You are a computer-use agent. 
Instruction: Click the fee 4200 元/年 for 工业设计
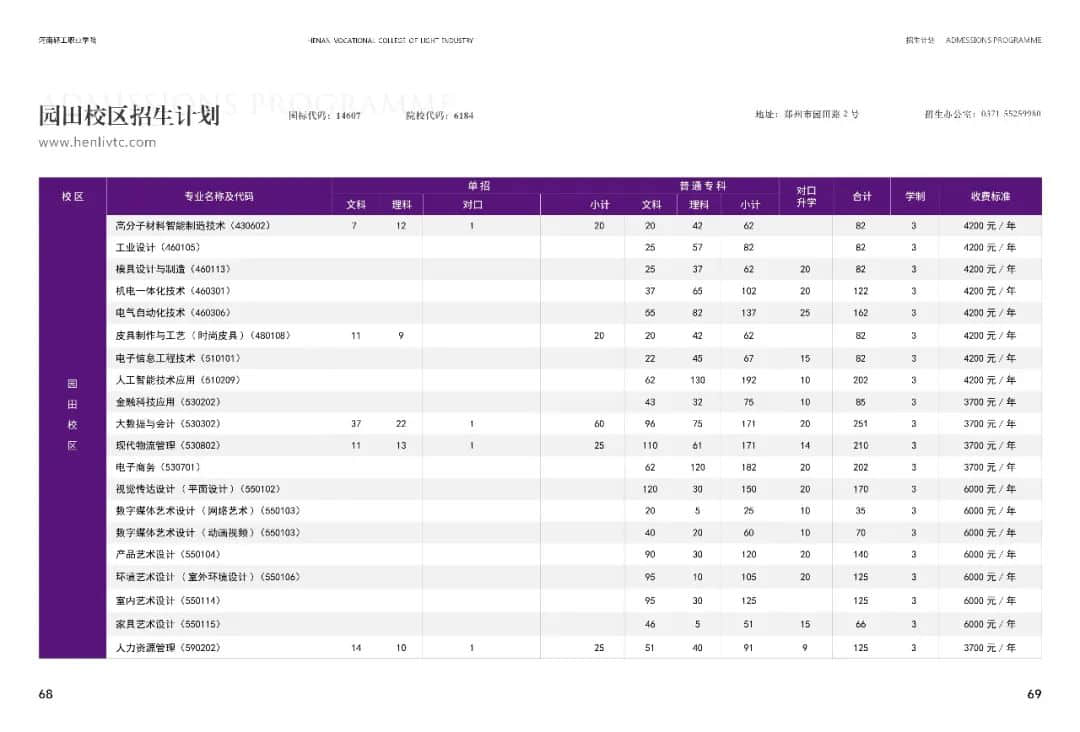(x=990, y=247)
